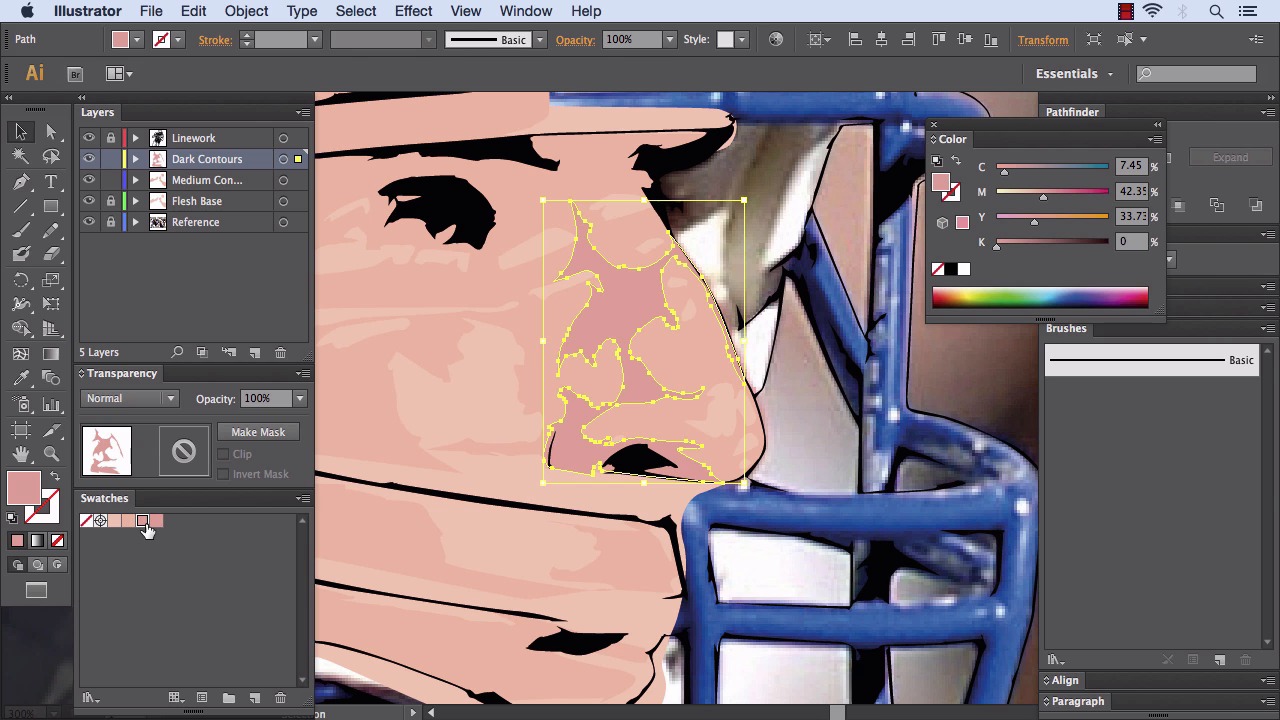Select the Artboard tool
The width and height of the screenshot is (1280, 720).
21,430
